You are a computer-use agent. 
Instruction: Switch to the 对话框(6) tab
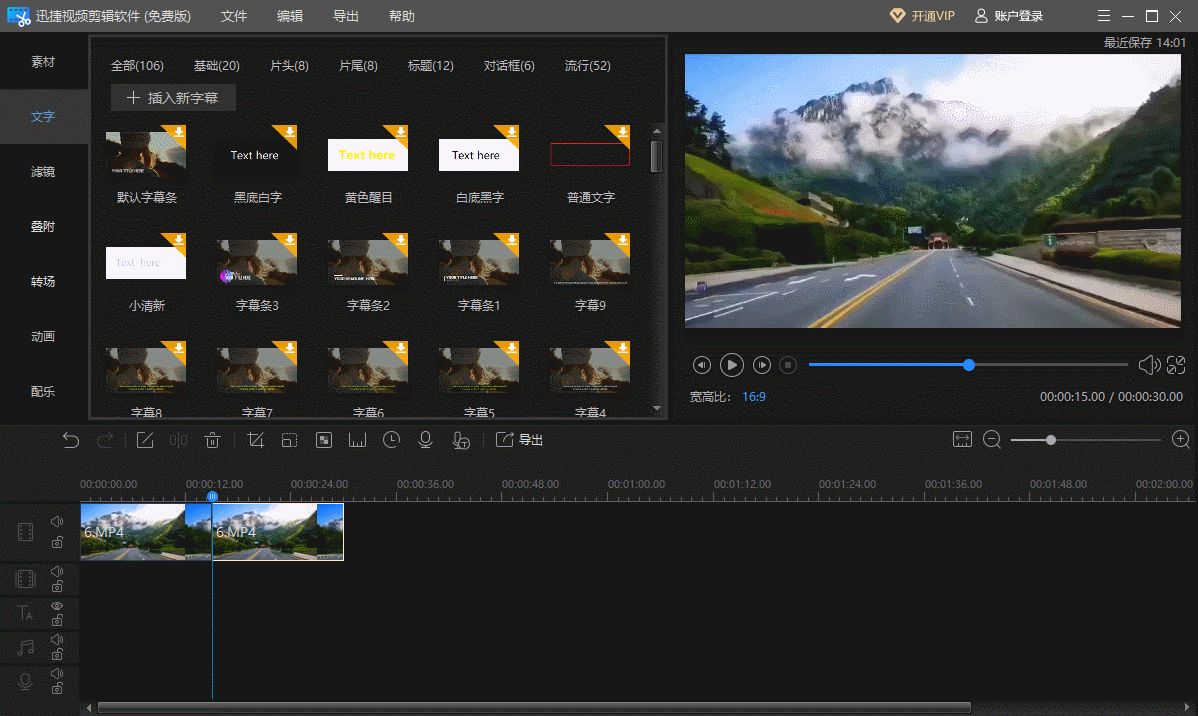(x=509, y=66)
